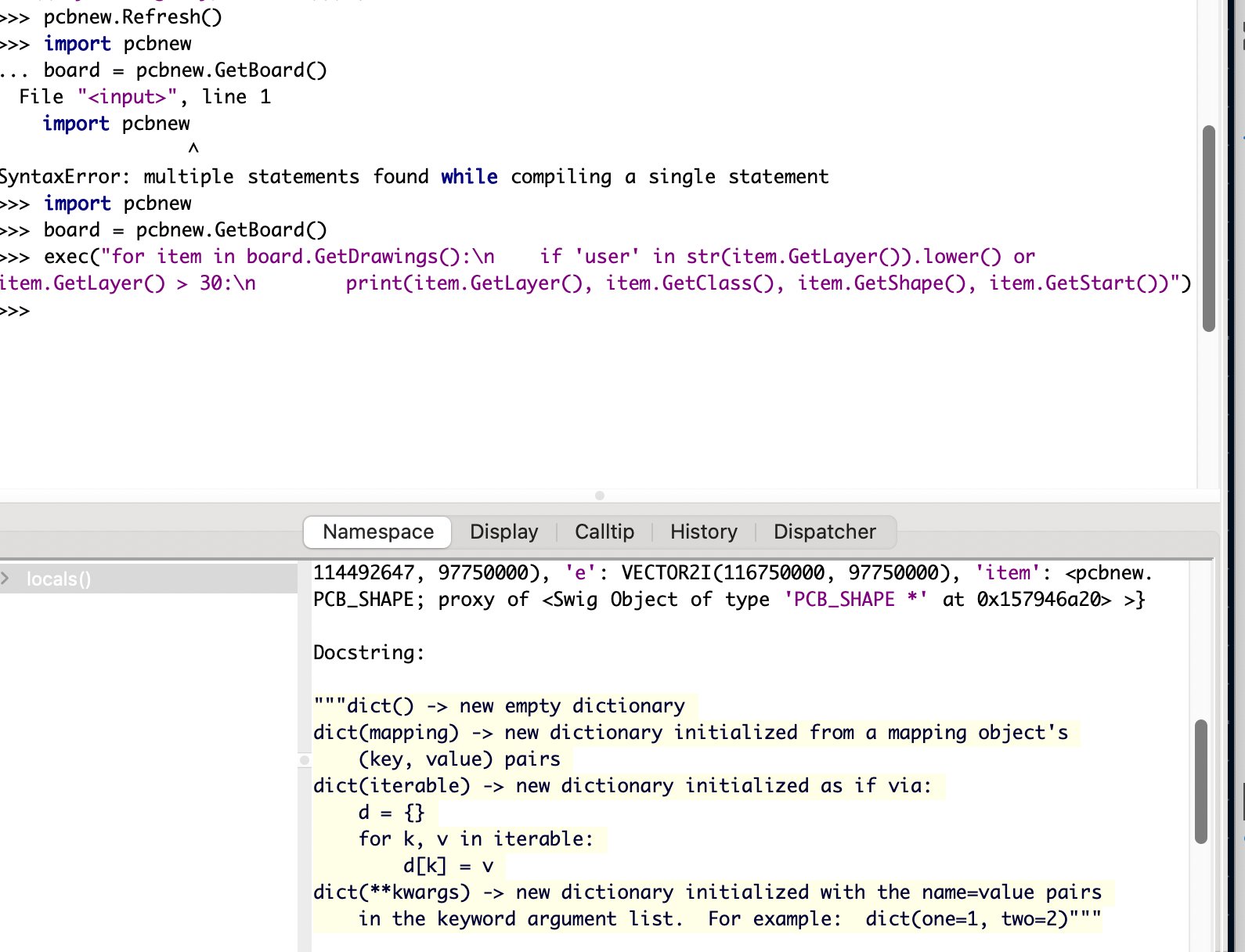Screen dimensions: 1245x952
Task: Click the 'dict(**kwargs) -> new dictionary' line
Action: 707,892
